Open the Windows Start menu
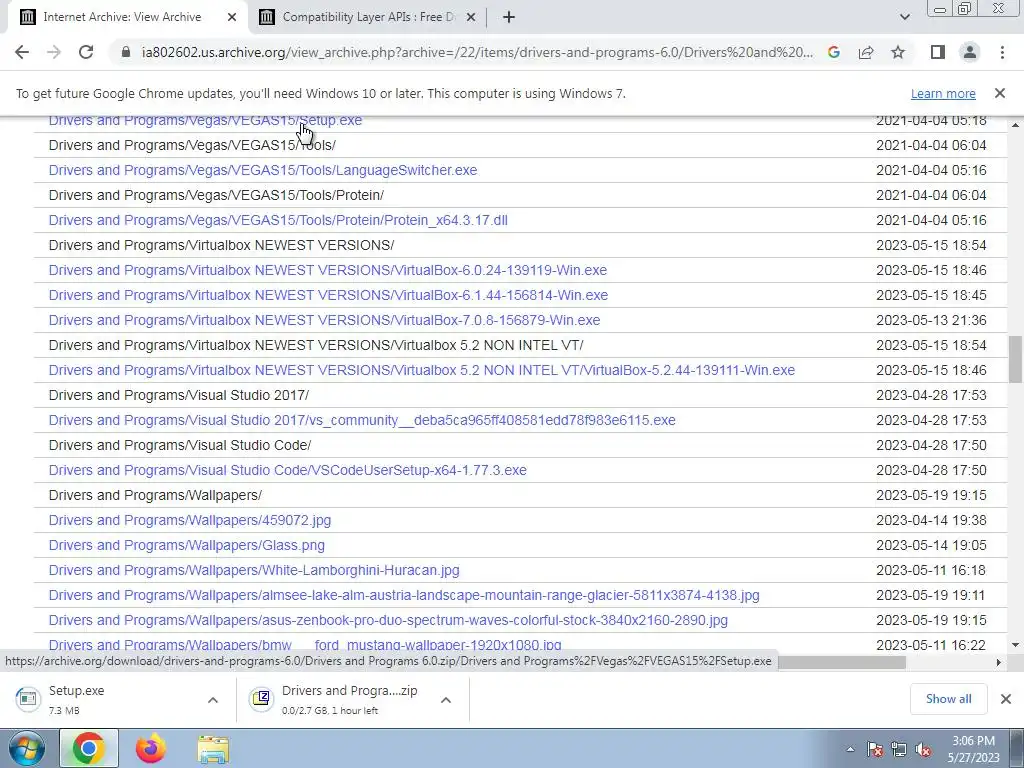This screenshot has width=1024, height=768. [27, 748]
